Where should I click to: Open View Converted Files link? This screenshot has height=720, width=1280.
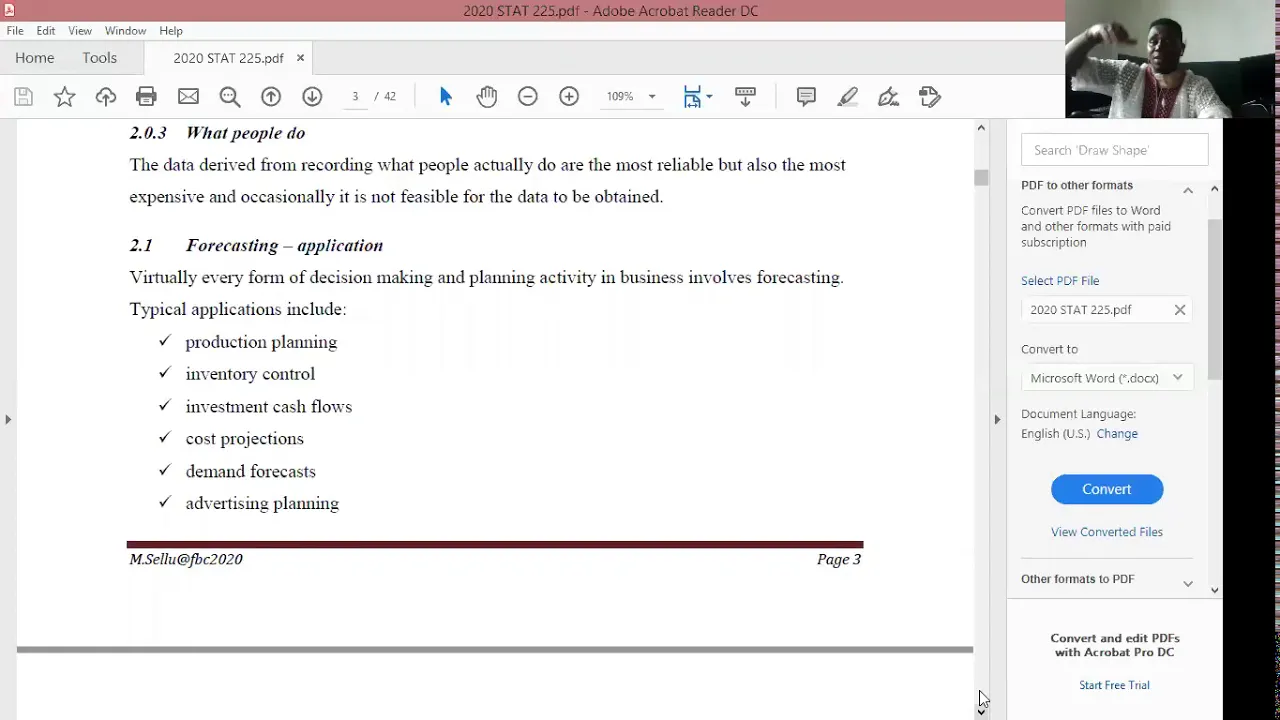(x=1107, y=532)
